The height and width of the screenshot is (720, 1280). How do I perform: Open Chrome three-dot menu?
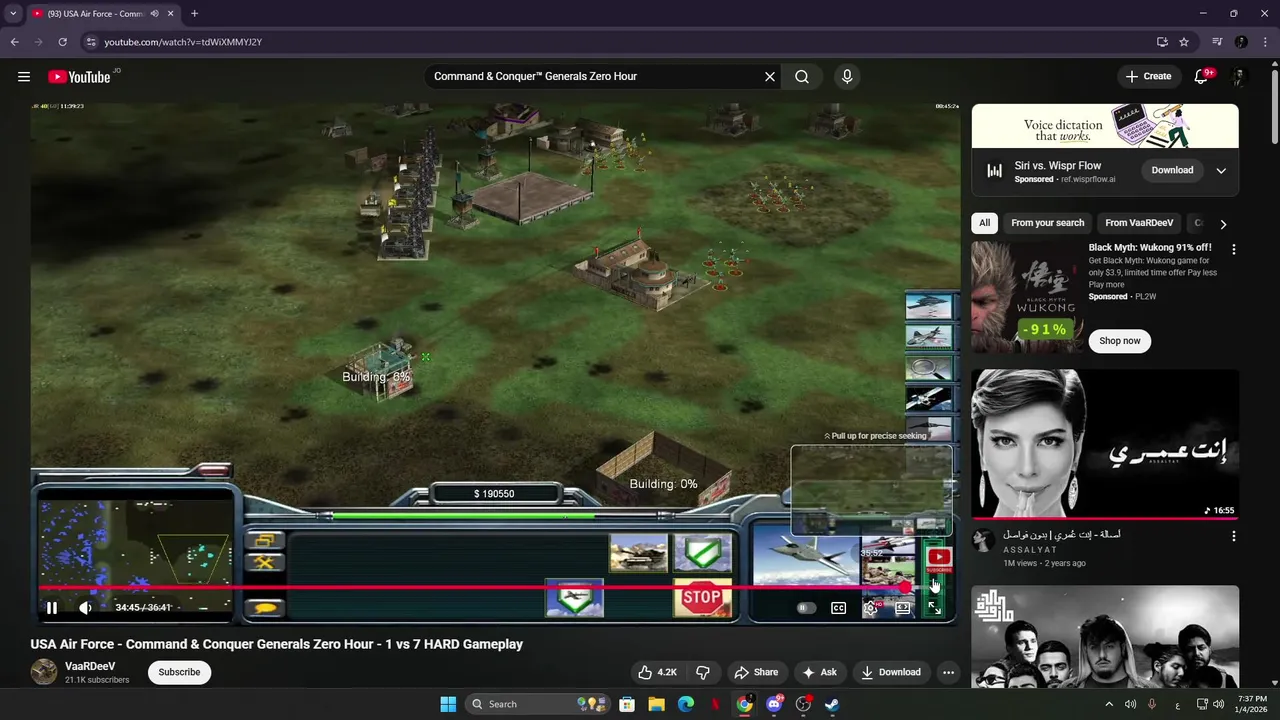(1265, 42)
